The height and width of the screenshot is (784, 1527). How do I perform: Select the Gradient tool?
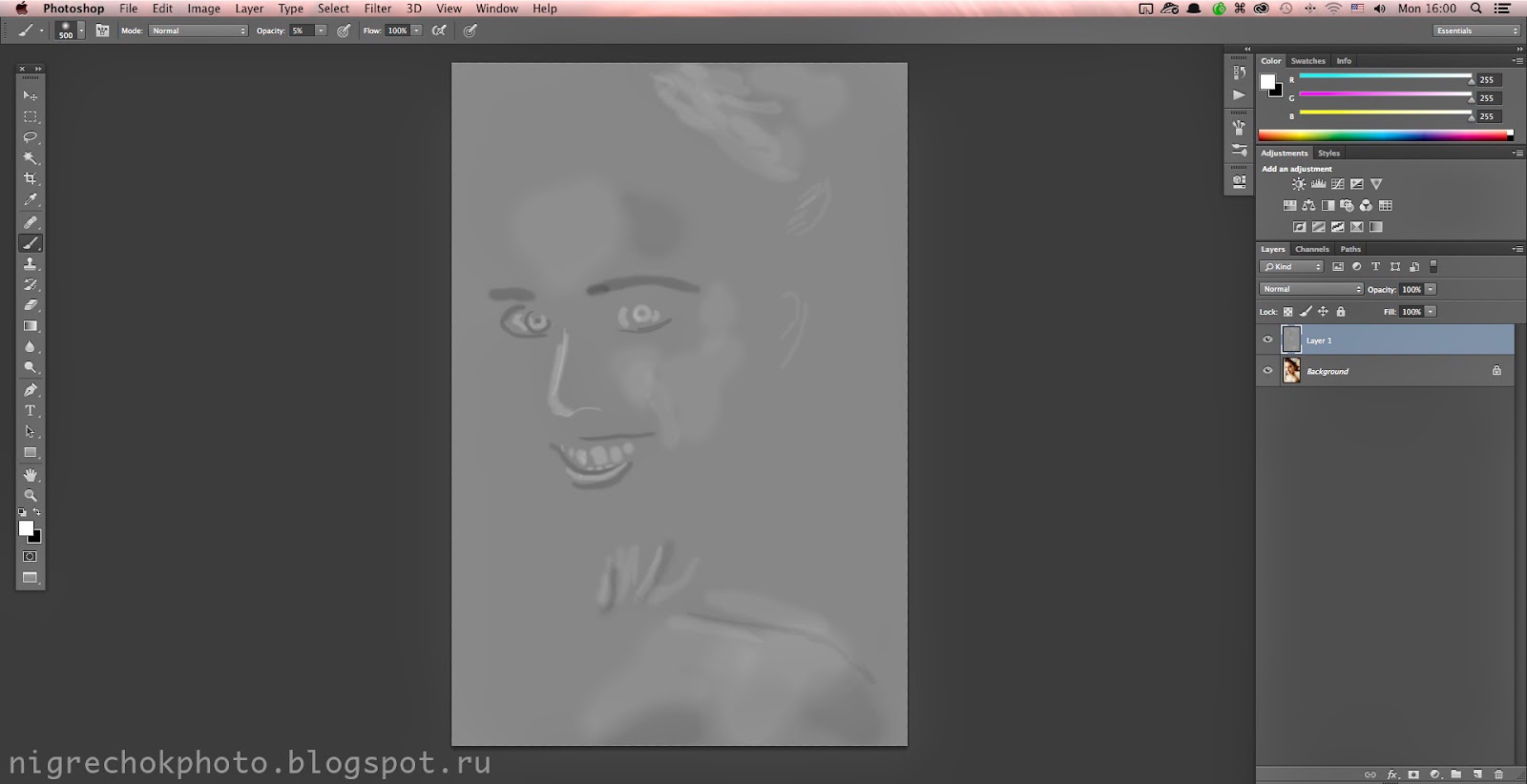point(31,326)
